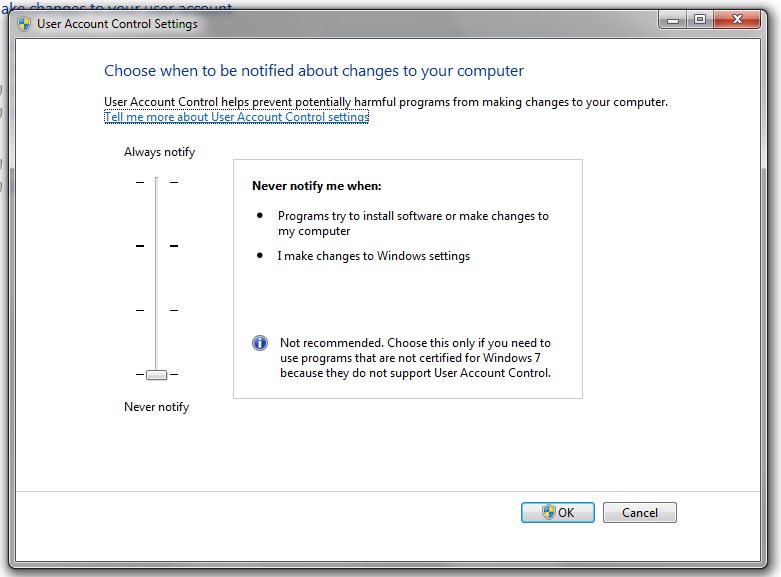Screen dimensions: 781x577
Task: Click the bold Never notify me when heading
Action: coord(316,186)
